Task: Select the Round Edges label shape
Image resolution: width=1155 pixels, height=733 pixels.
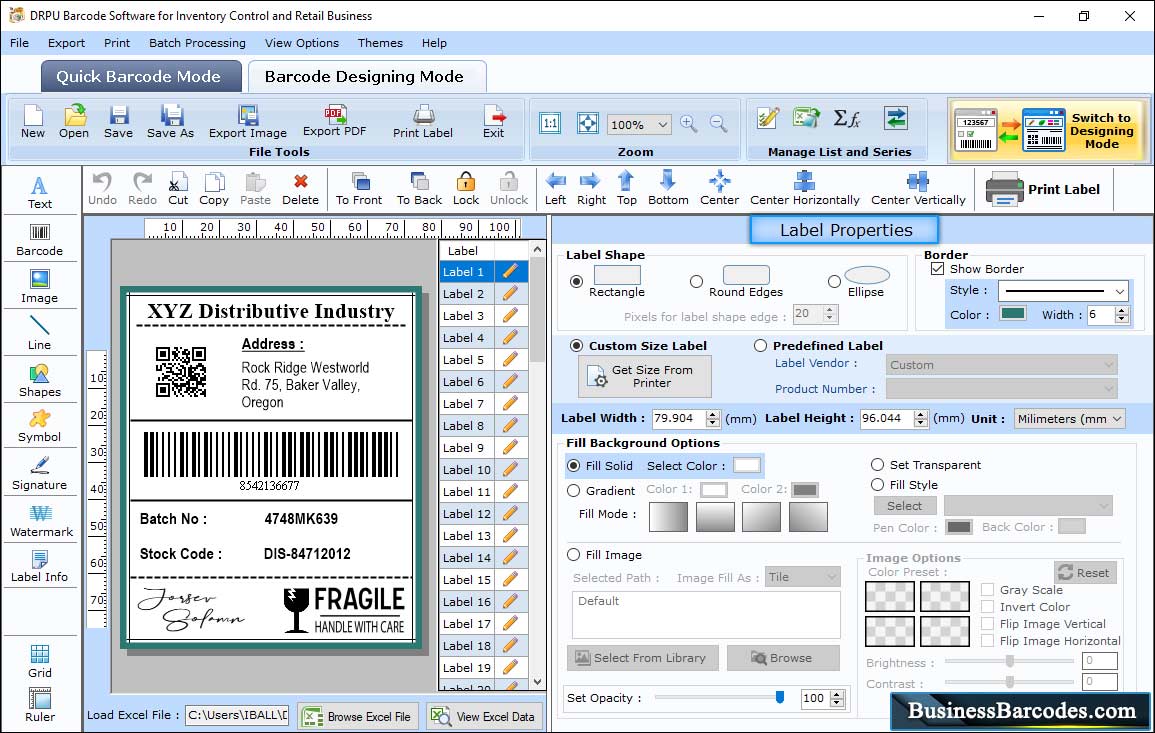Action: coord(696,281)
